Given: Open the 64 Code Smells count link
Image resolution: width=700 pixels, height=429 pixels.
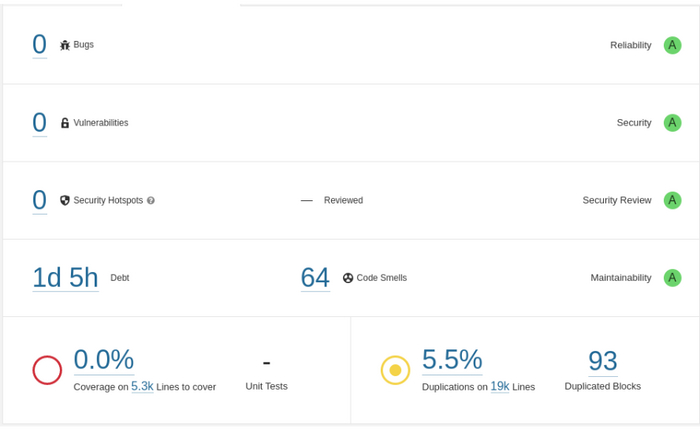Looking at the screenshot, I should click(315, 278).
